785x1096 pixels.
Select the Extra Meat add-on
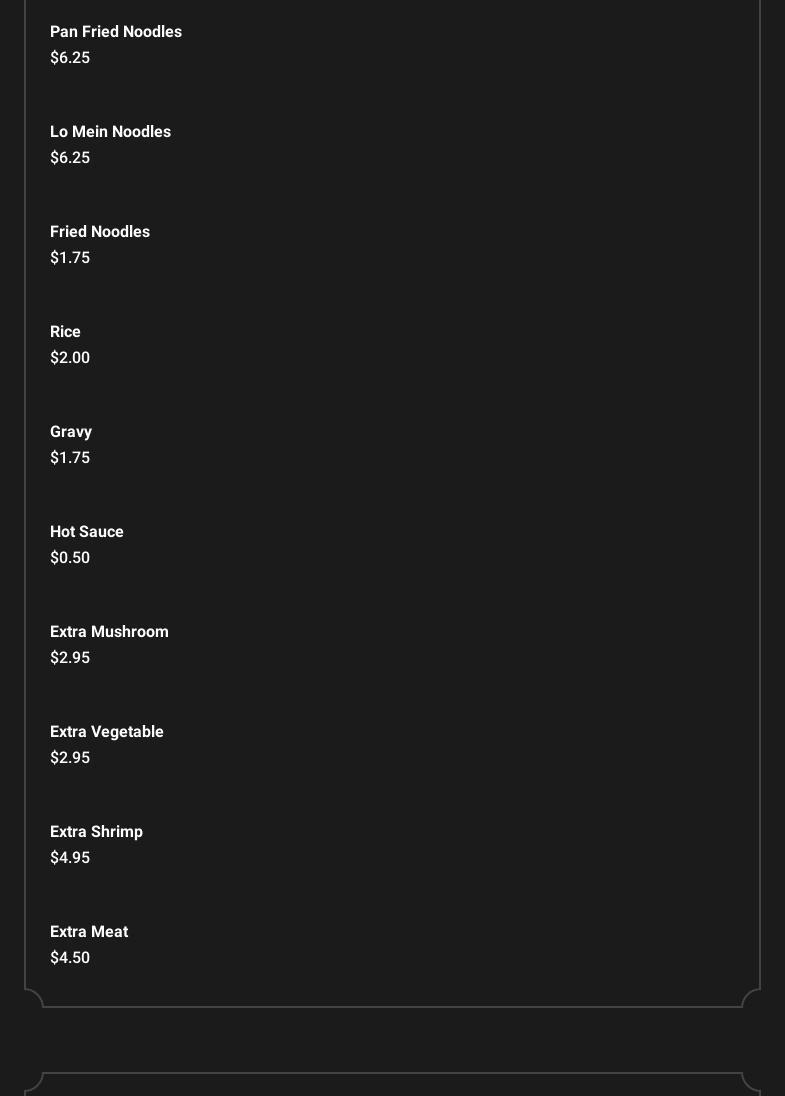[89, 932]
